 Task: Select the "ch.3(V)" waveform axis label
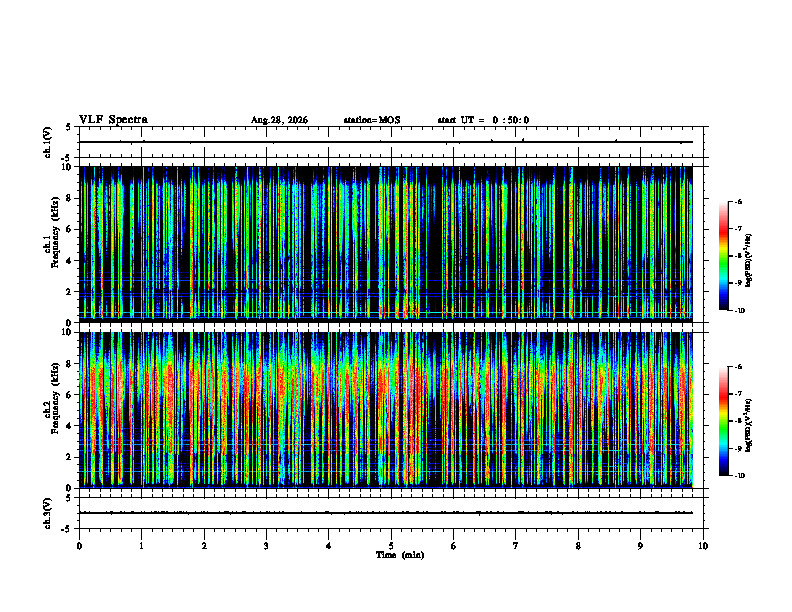[47, 513]
